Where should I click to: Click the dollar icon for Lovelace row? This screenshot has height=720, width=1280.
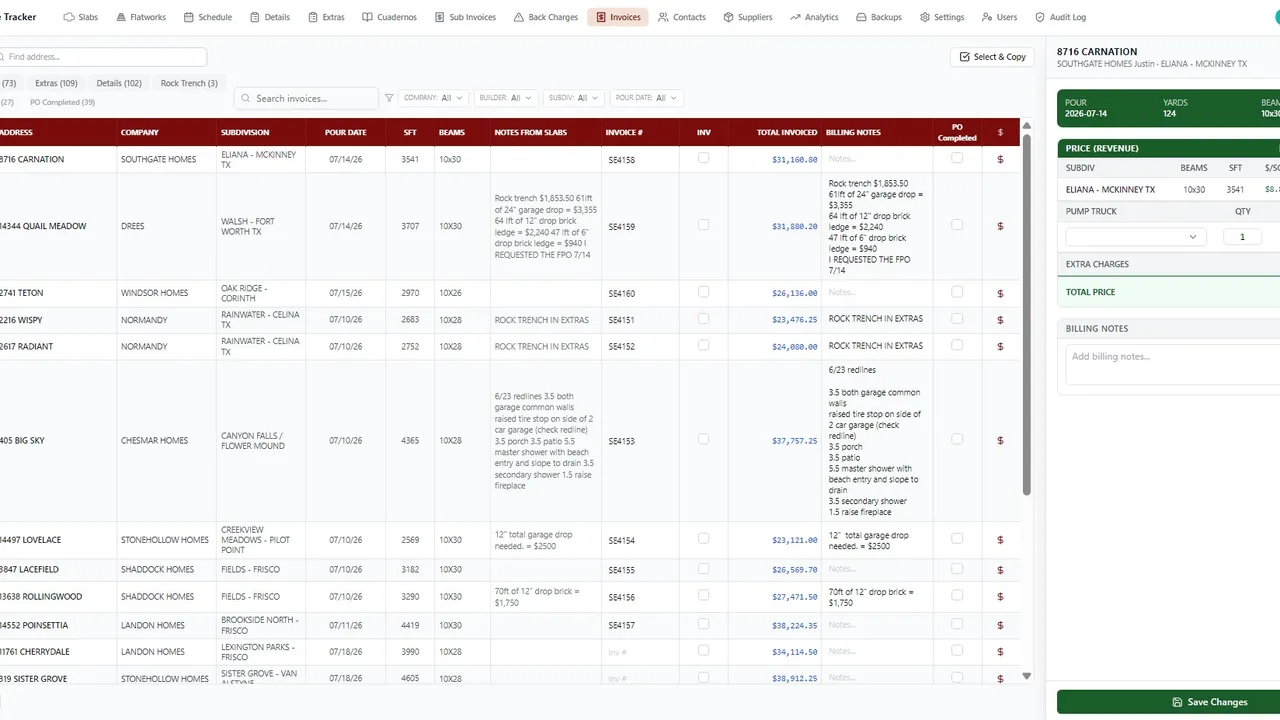[1000, 540]
